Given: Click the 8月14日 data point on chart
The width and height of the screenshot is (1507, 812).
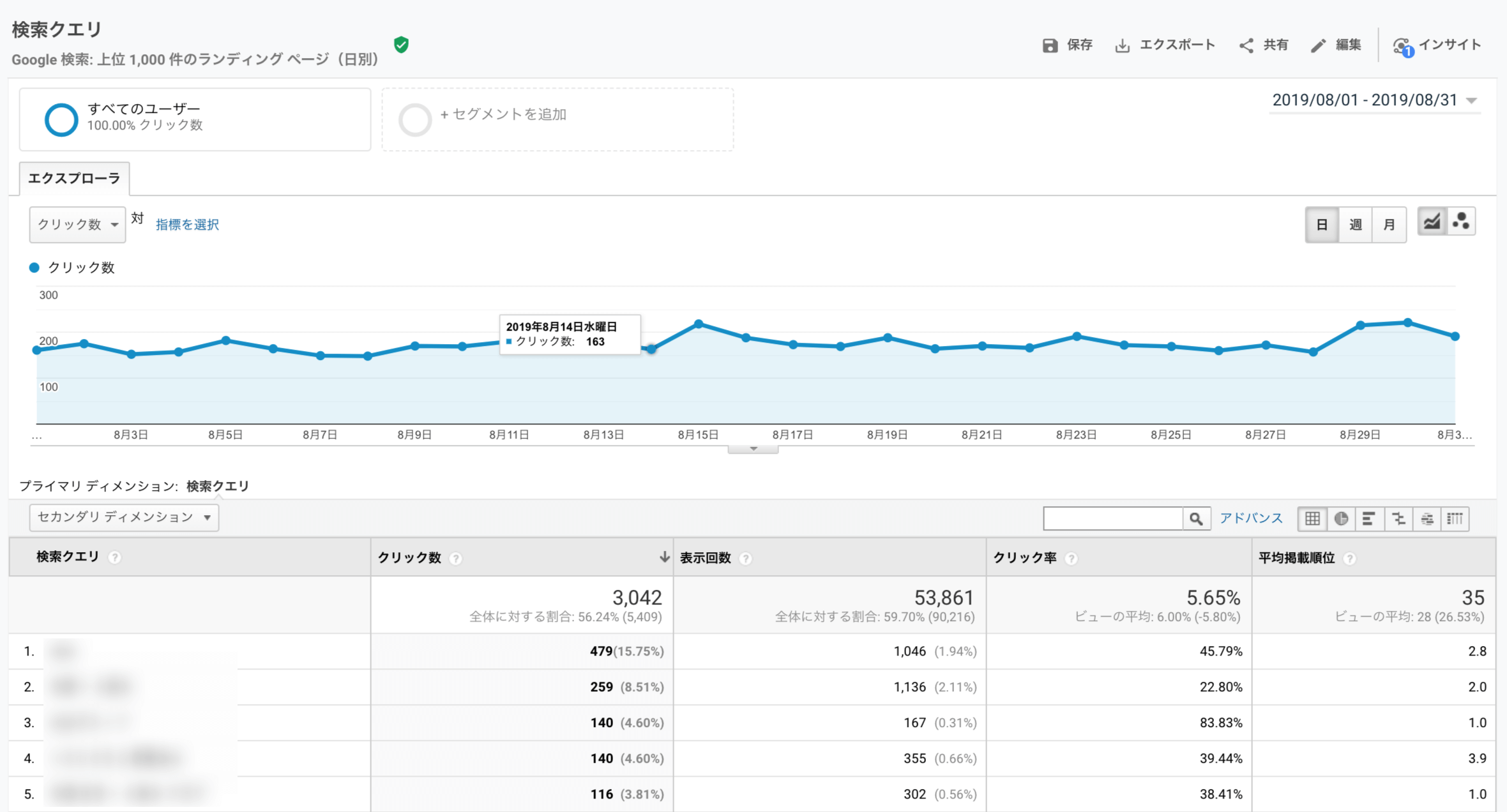Looking at the screenshot, I should pos(651,349).
